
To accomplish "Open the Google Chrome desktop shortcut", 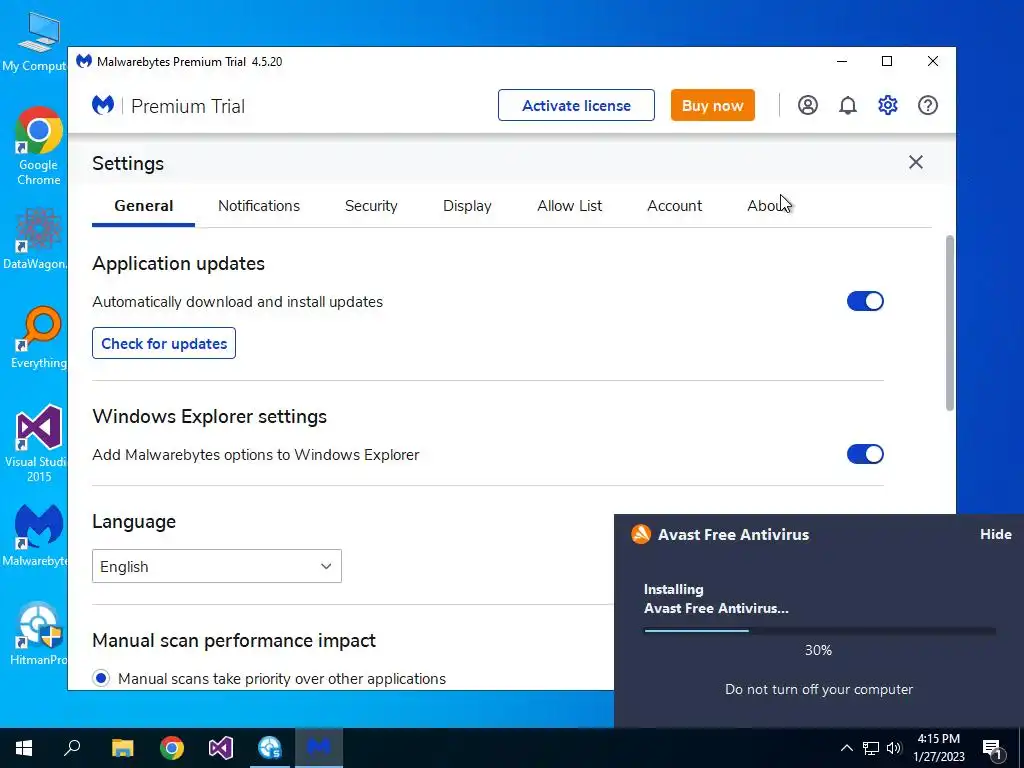I will (39, 146).
